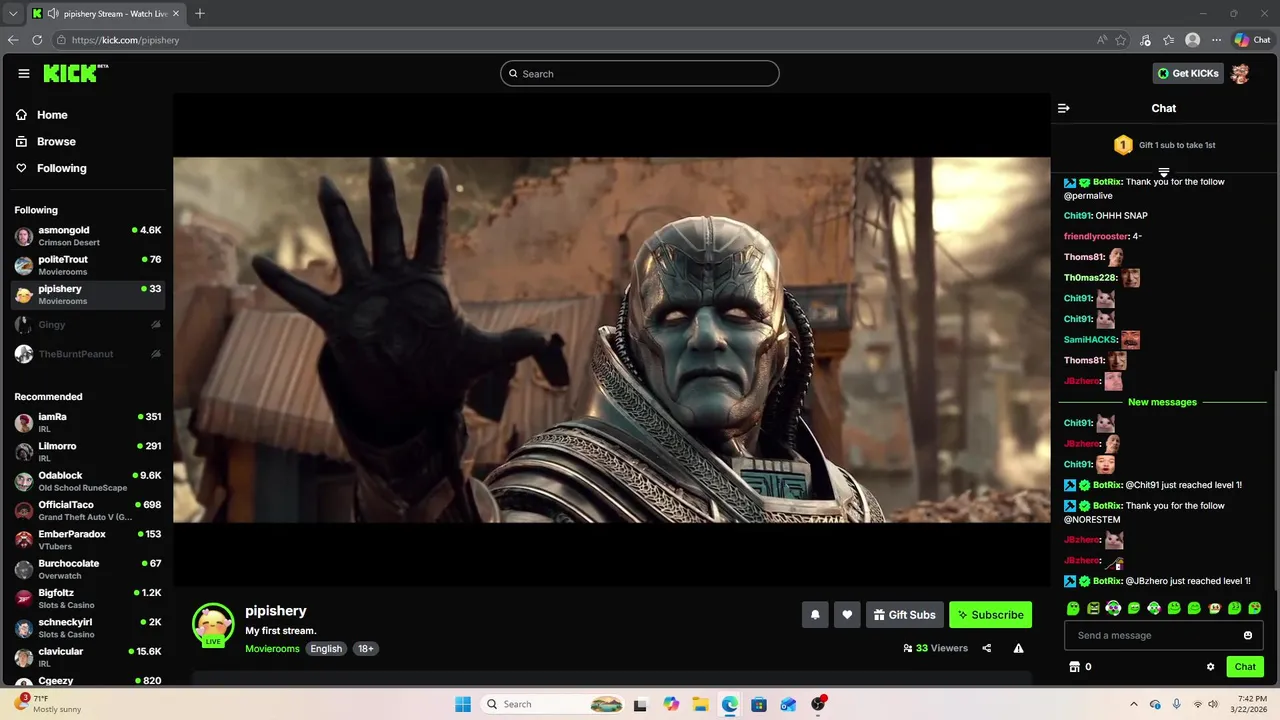Image resolution: width=1280 pixels, height=720 pixels.
Task: Open the hamburger sidebar menu
Action: pyautogui.click(x=24, y=73)
